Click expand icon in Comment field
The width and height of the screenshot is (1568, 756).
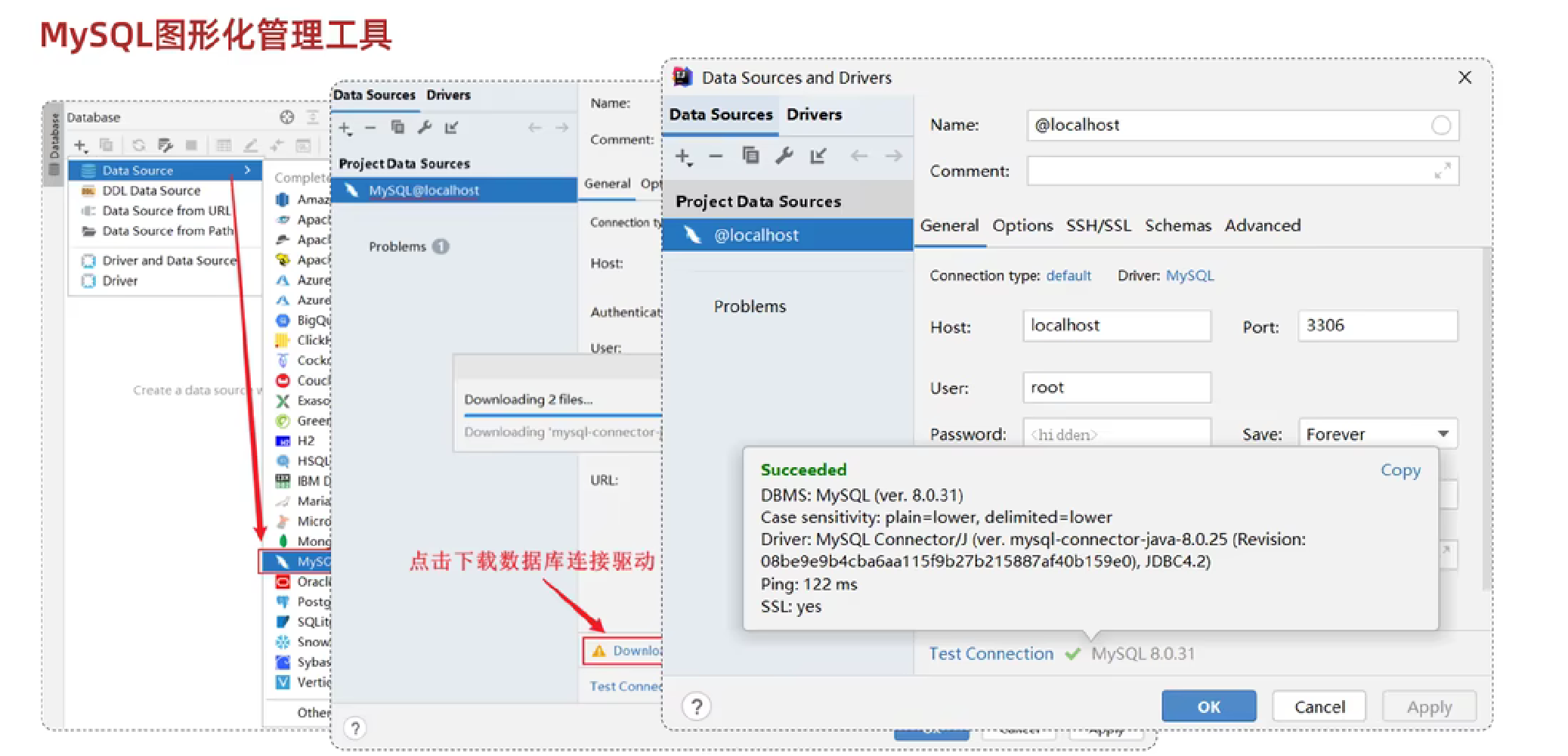(x=1443, y=171)
